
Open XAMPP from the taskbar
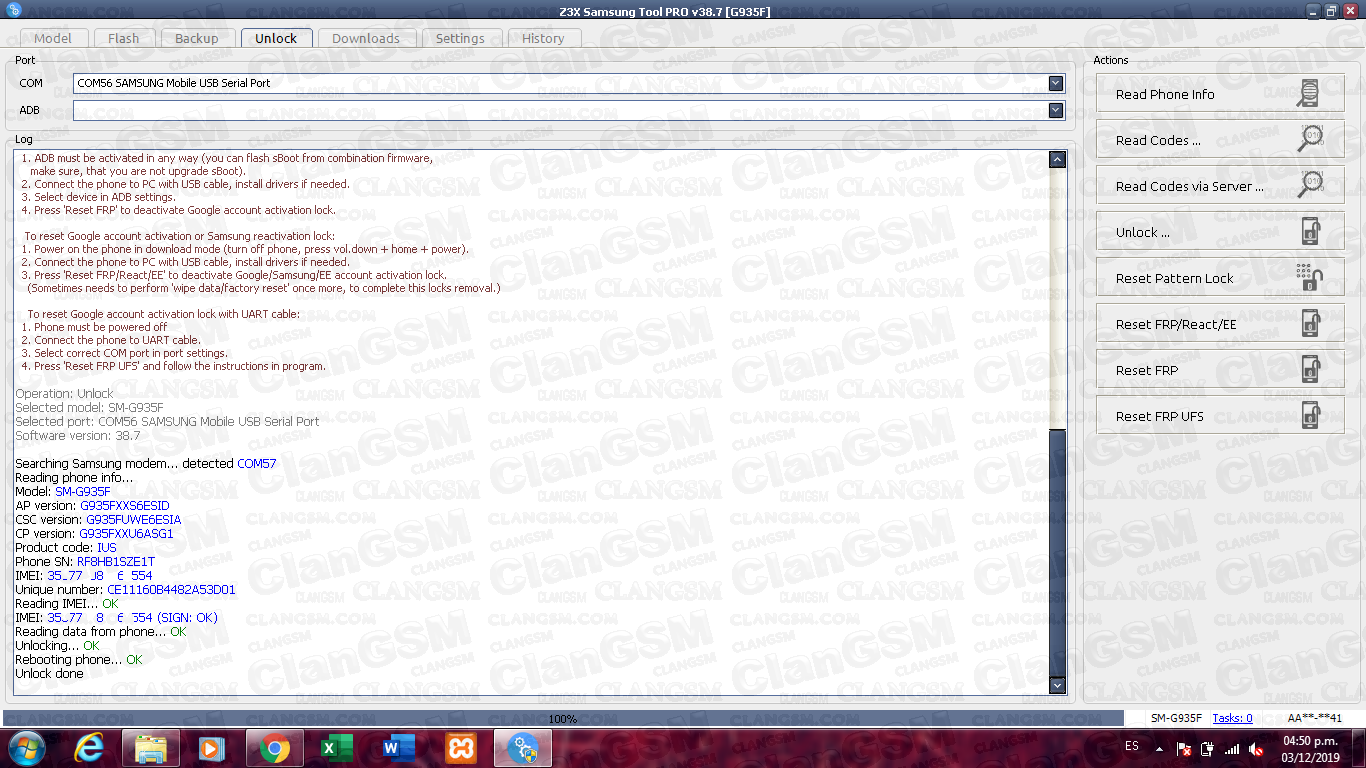pos(461,748)
